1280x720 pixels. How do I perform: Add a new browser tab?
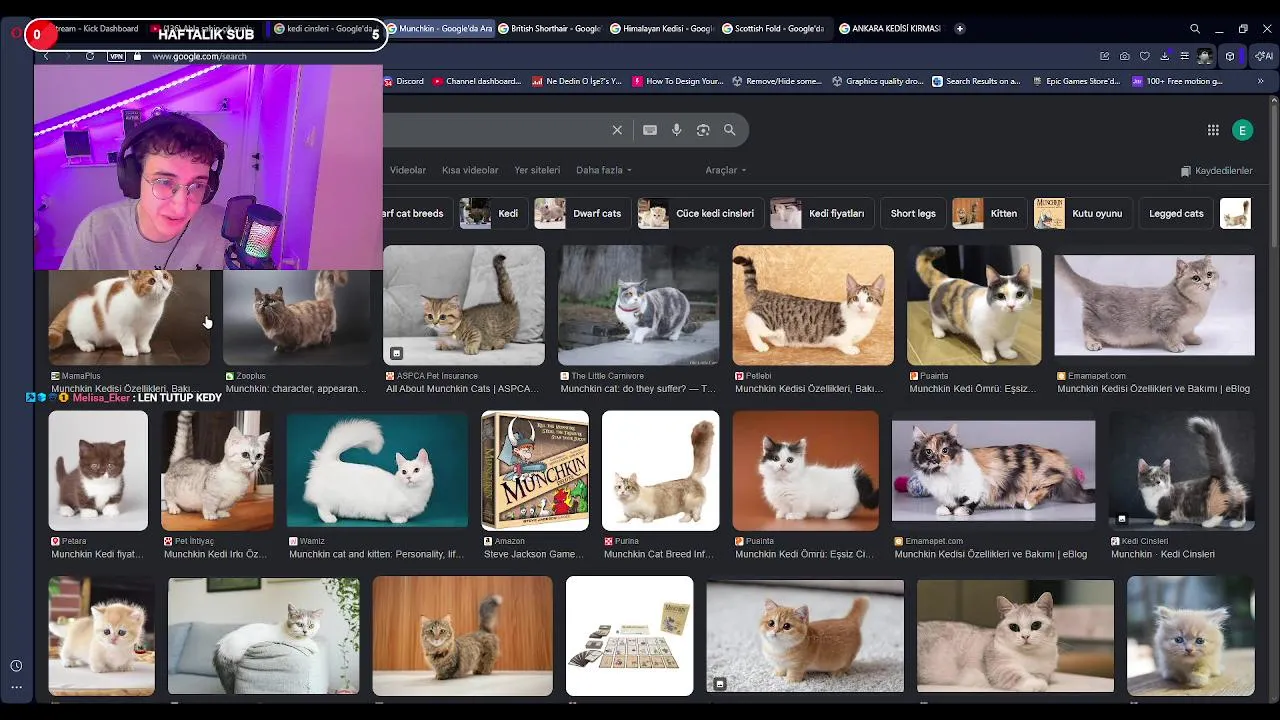pyautogui.click(x=960, y=29)
